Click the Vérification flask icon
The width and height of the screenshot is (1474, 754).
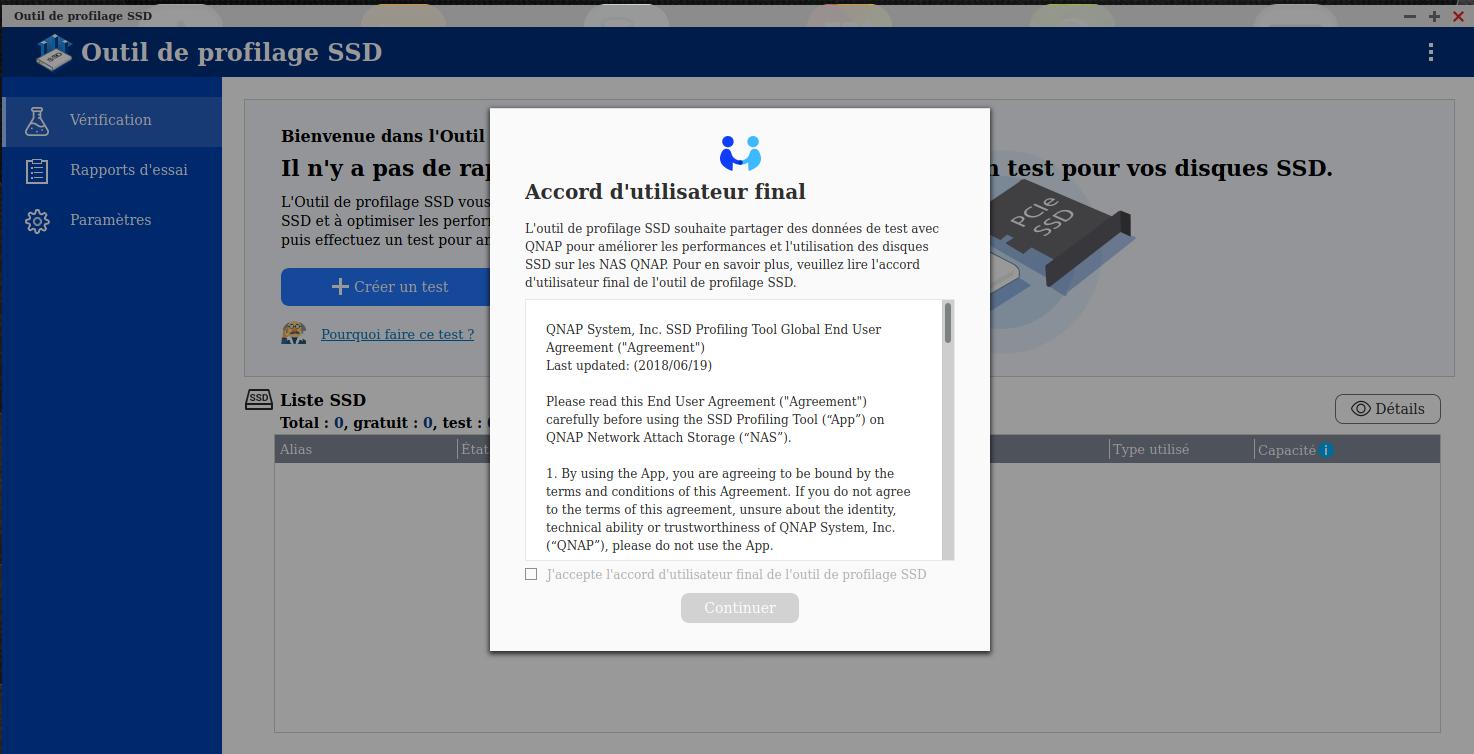pos(37,121)
